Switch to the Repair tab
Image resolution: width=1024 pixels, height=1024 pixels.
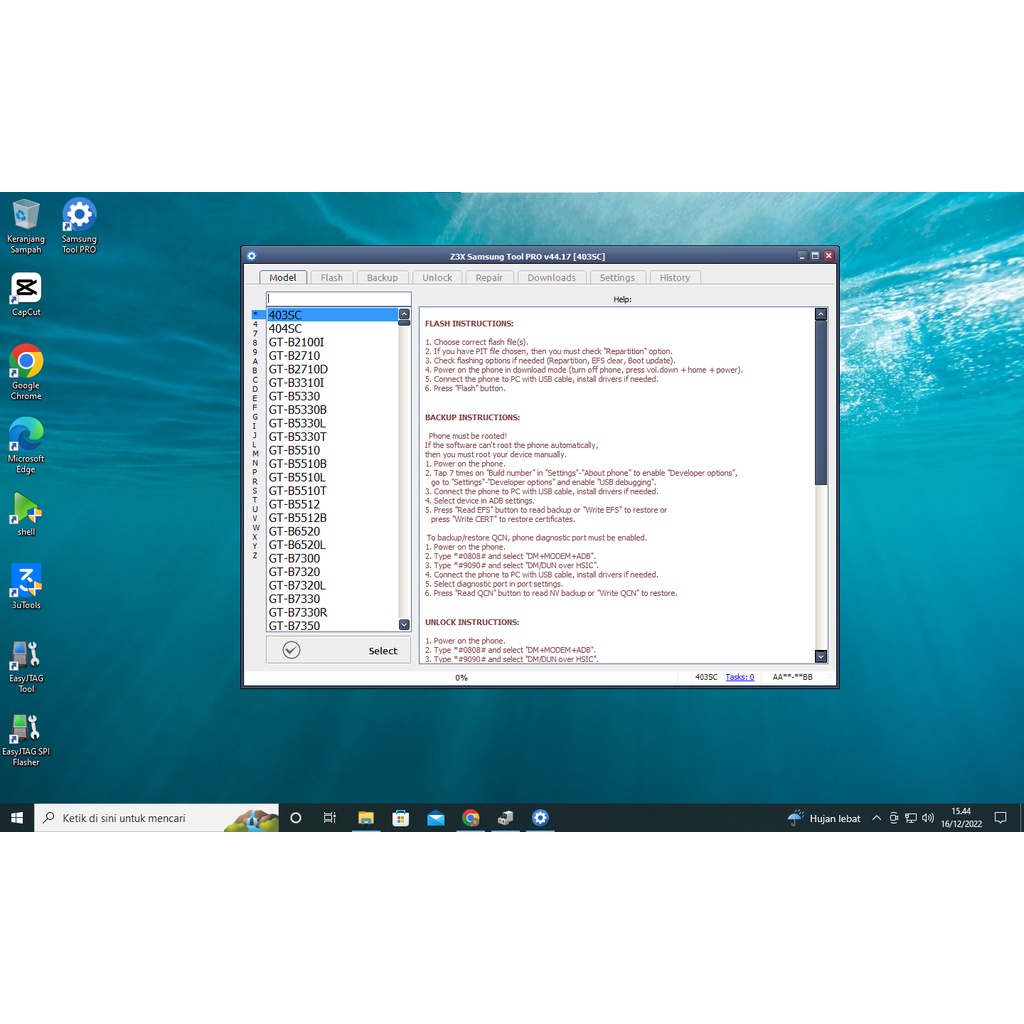[x=489, y=278]
